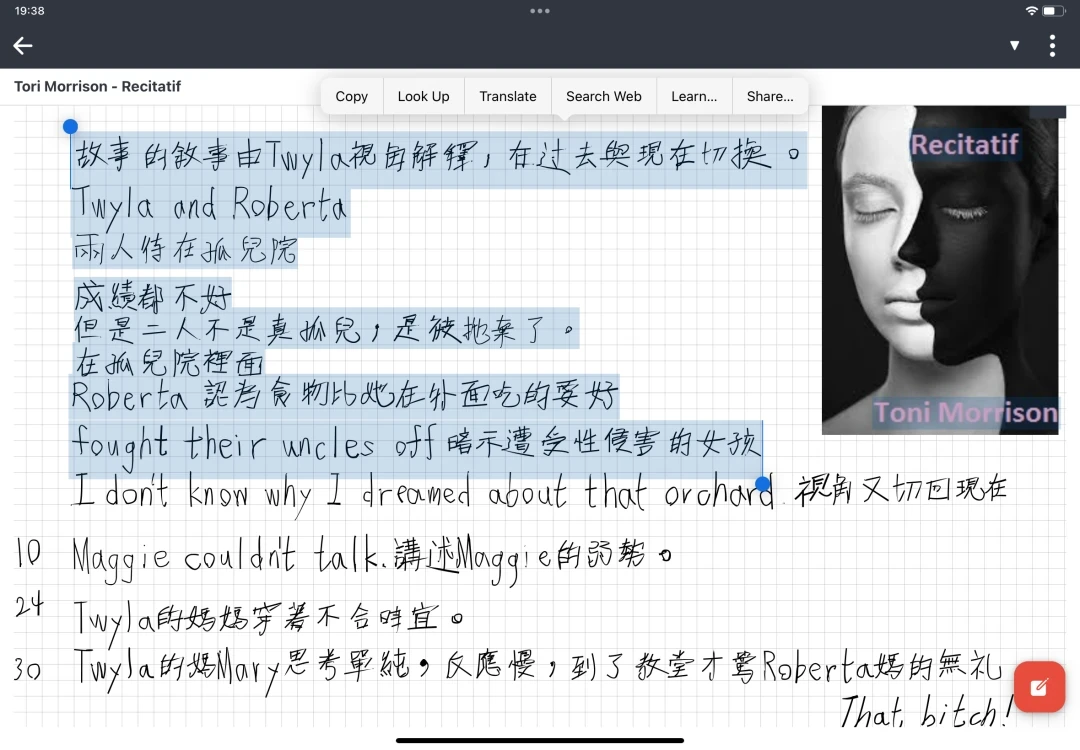The width and height of the screenshot is (1080, 750).
Task: Tap the red edit note button
Action: coord(1039,686)
